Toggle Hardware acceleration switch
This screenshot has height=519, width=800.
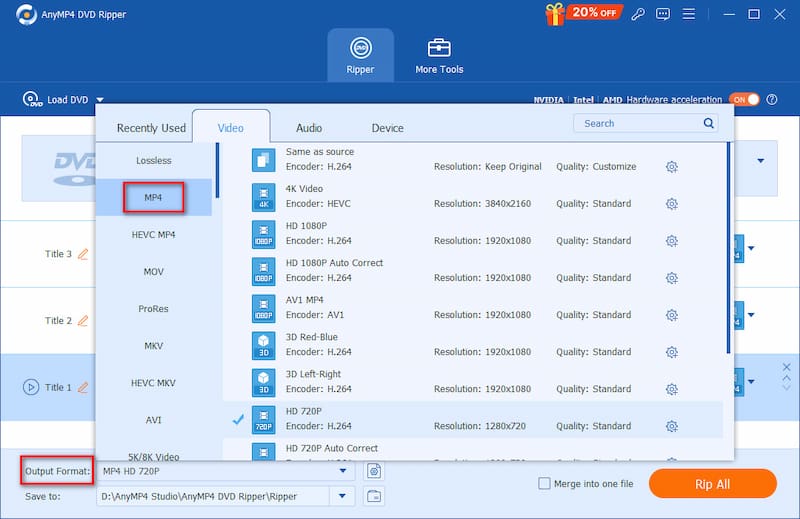744,100
